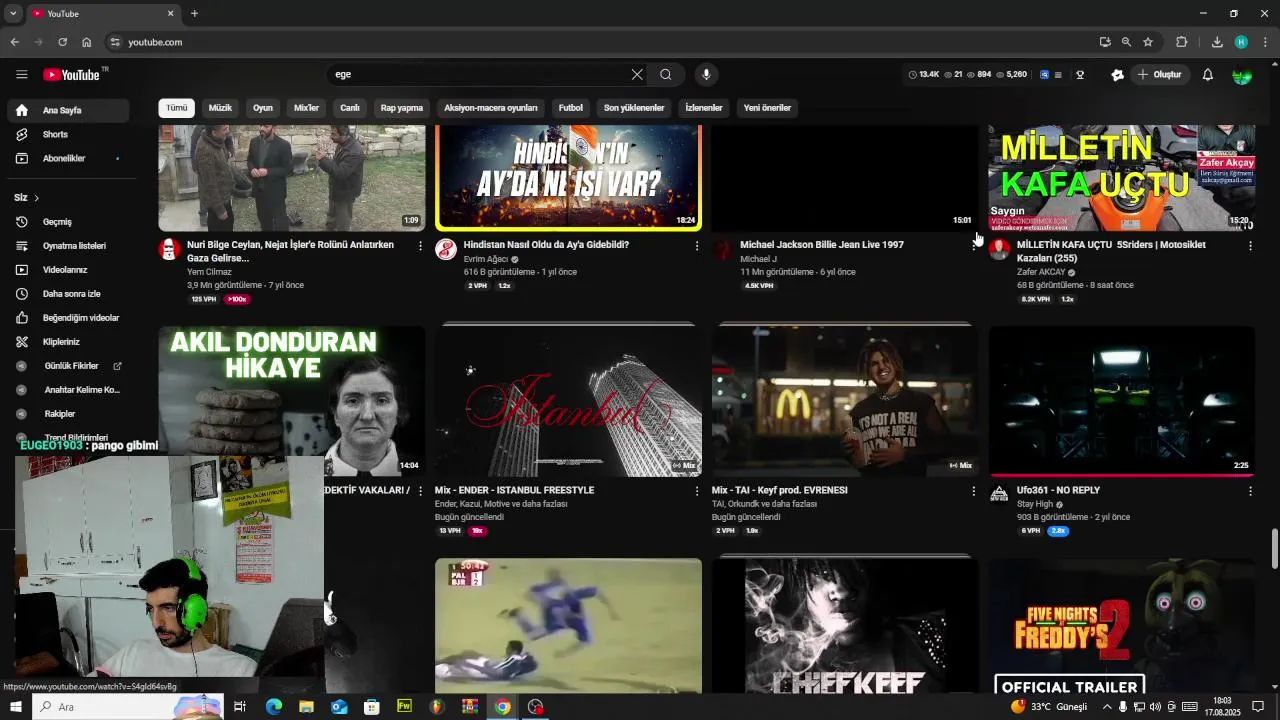Image resolution: width=1280 pixels, height=720 pixels.
Task: Bookmark this page with the star
Action: [x=1148, y=42]
